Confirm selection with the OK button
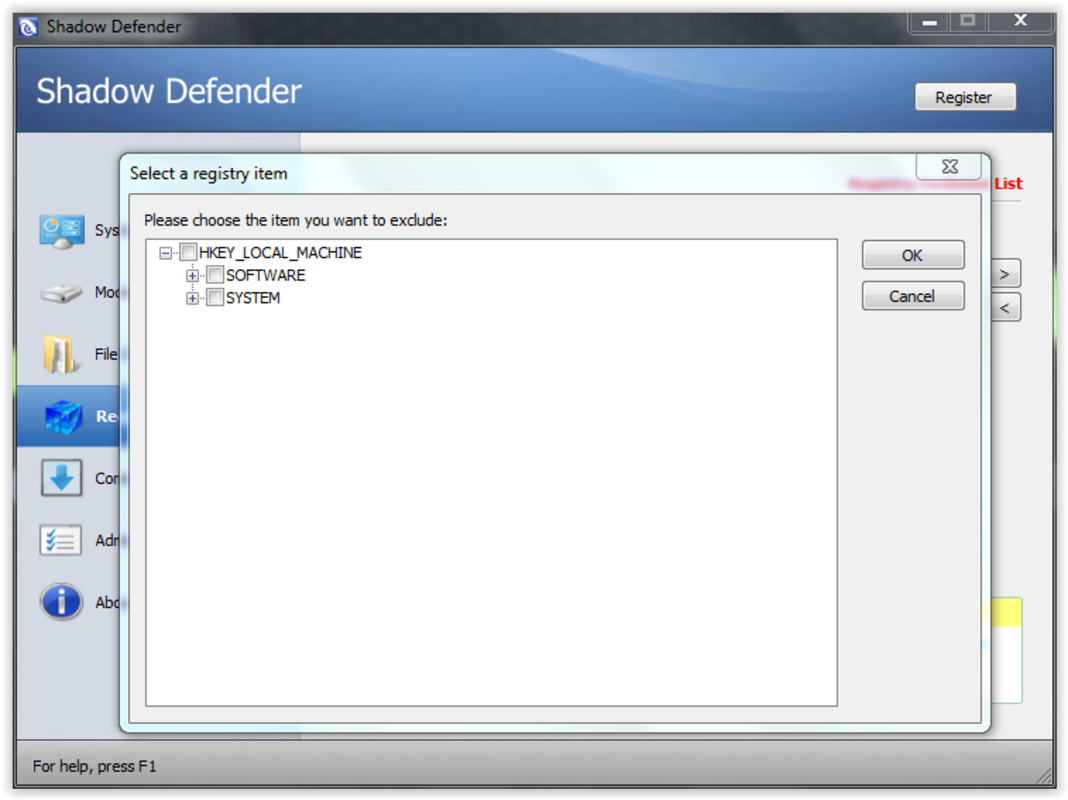1068x800 pixels. pyautogui.click(x=912, y=255)
